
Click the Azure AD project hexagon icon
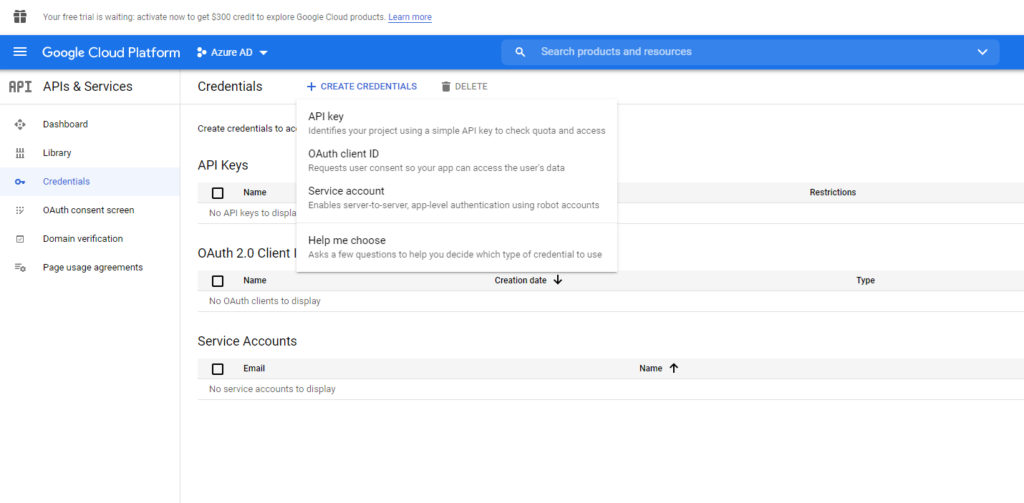click(x=202, y=52)
